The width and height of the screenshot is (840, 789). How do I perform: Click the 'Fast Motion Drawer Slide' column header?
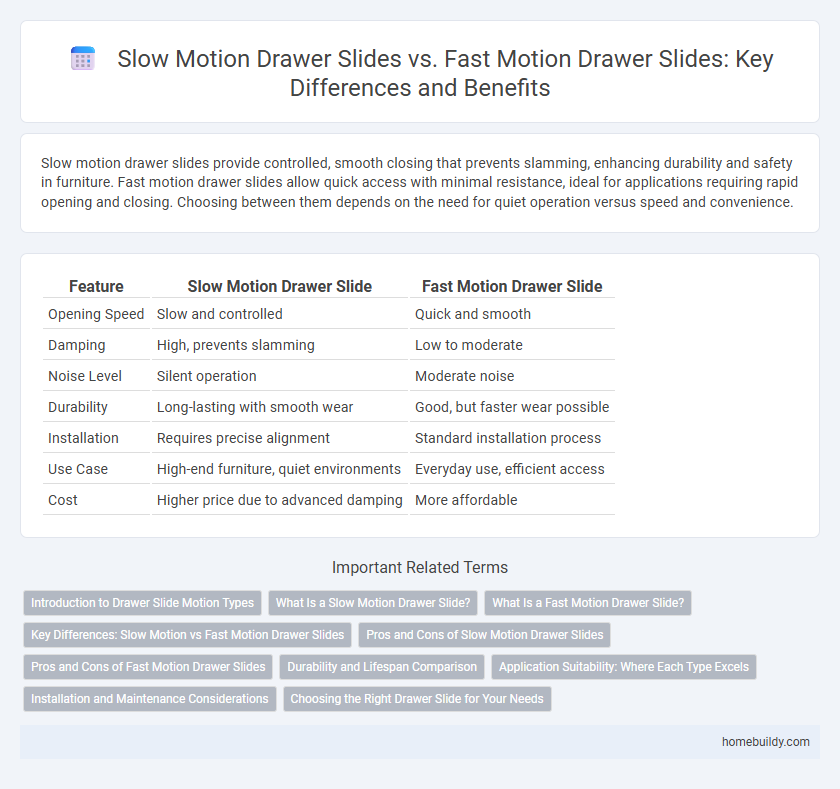pos(512,287)
